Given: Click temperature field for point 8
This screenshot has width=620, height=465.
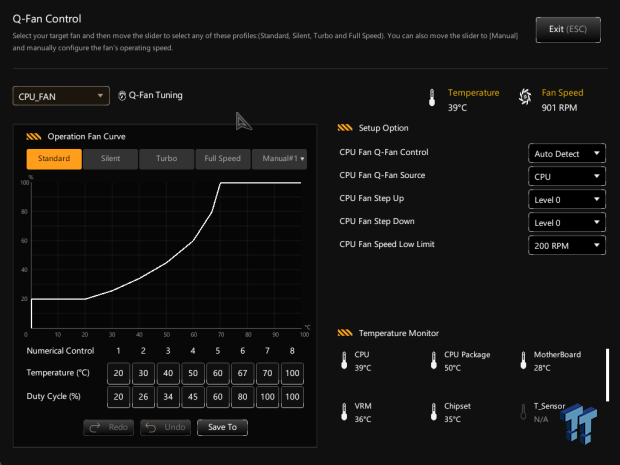Looking at the screenshot, I should [x=292, y=373].
